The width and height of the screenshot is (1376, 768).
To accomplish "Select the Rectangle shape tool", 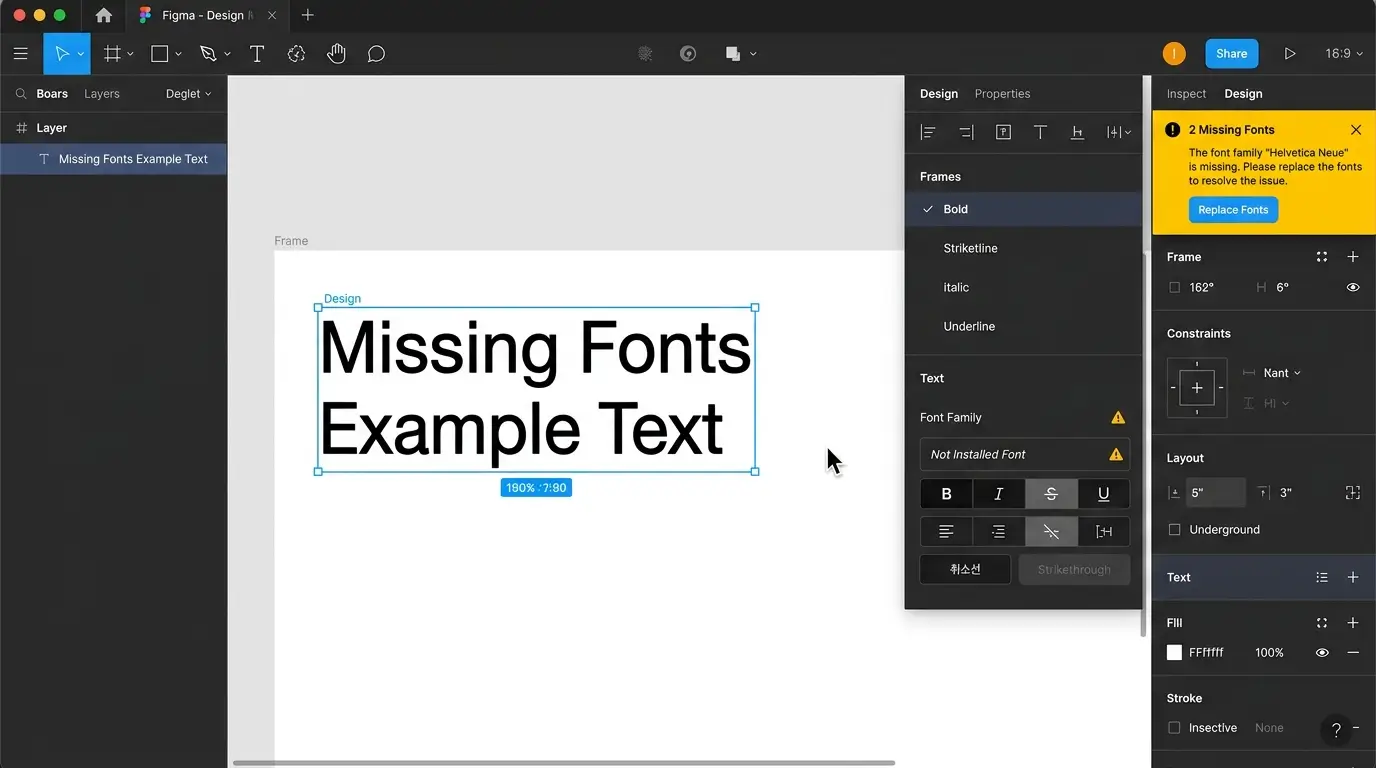I will 159,54.
